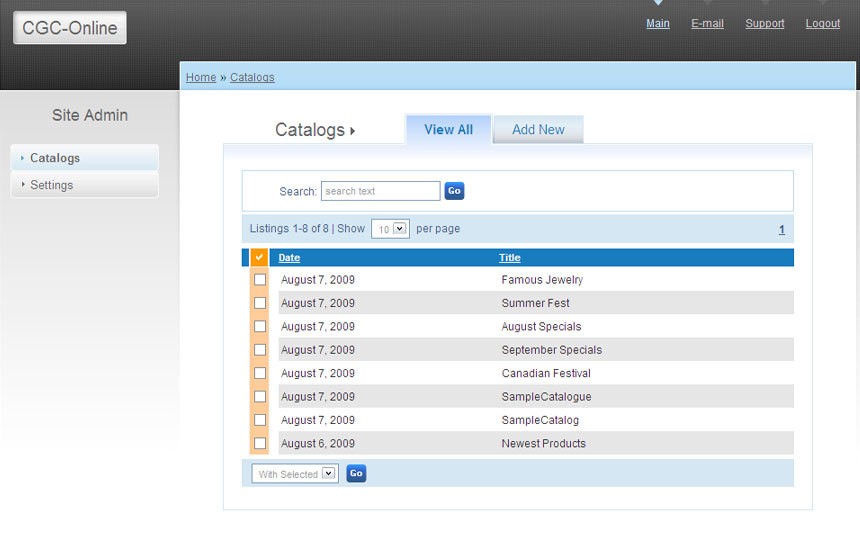This screenshot has height=538, width=860.
Task: Select Catalogs in Site Admin sidebar
Action: 84,158
